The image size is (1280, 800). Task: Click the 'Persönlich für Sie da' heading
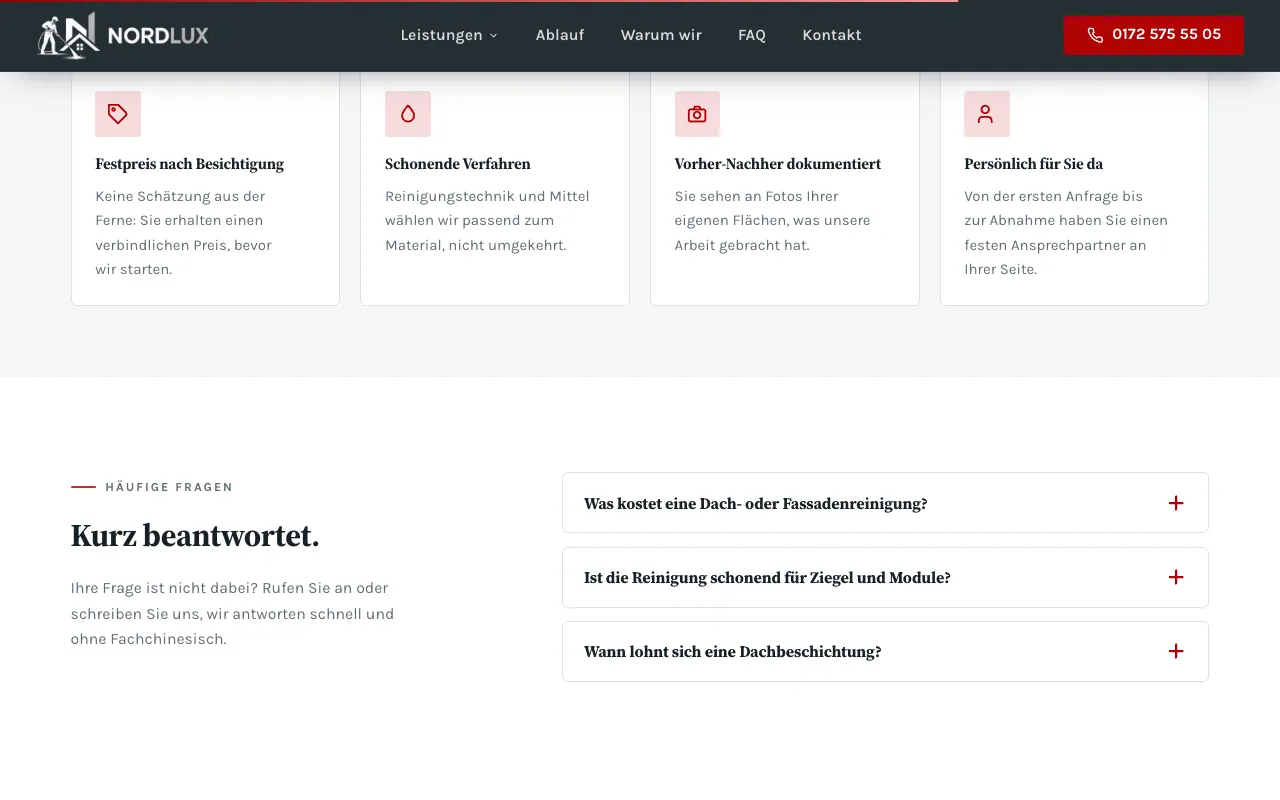tap(1034, 164)
